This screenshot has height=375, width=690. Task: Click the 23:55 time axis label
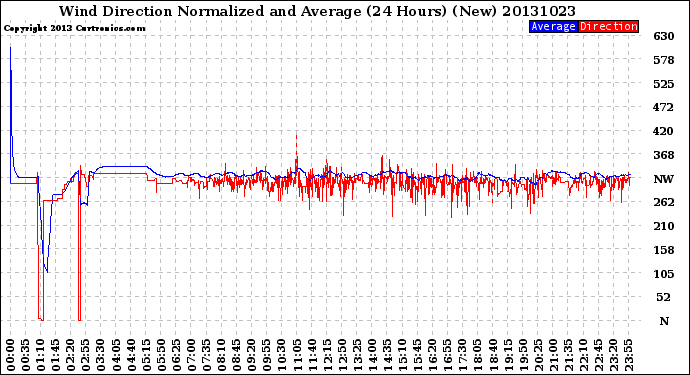pyautogui.click(x=628, y=355)
